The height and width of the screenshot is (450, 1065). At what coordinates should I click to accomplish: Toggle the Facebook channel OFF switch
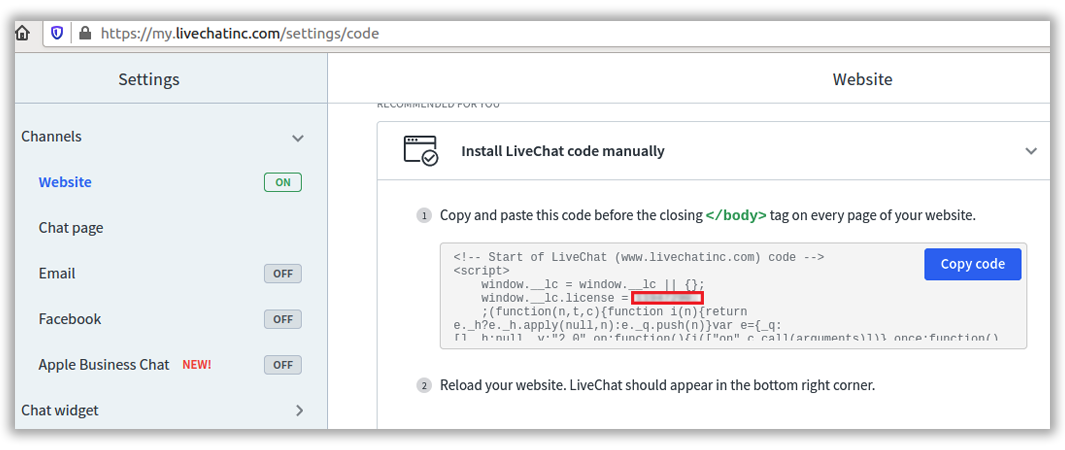(283, 319)
